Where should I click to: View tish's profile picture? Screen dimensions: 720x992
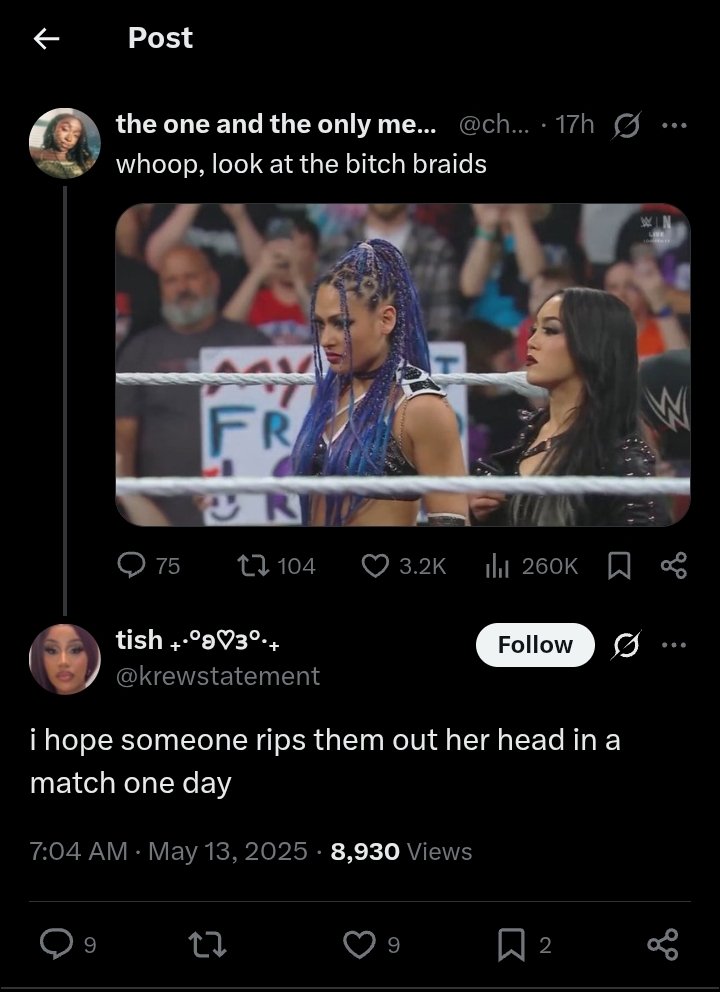[65, 659]
